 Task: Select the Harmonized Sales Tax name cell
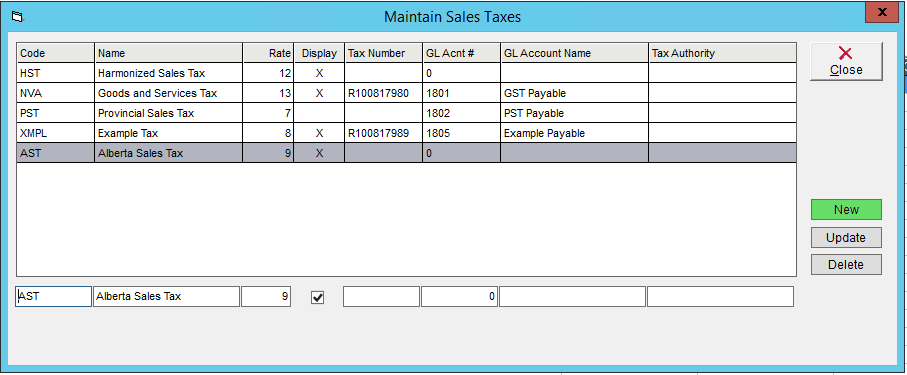pos(168,73)
